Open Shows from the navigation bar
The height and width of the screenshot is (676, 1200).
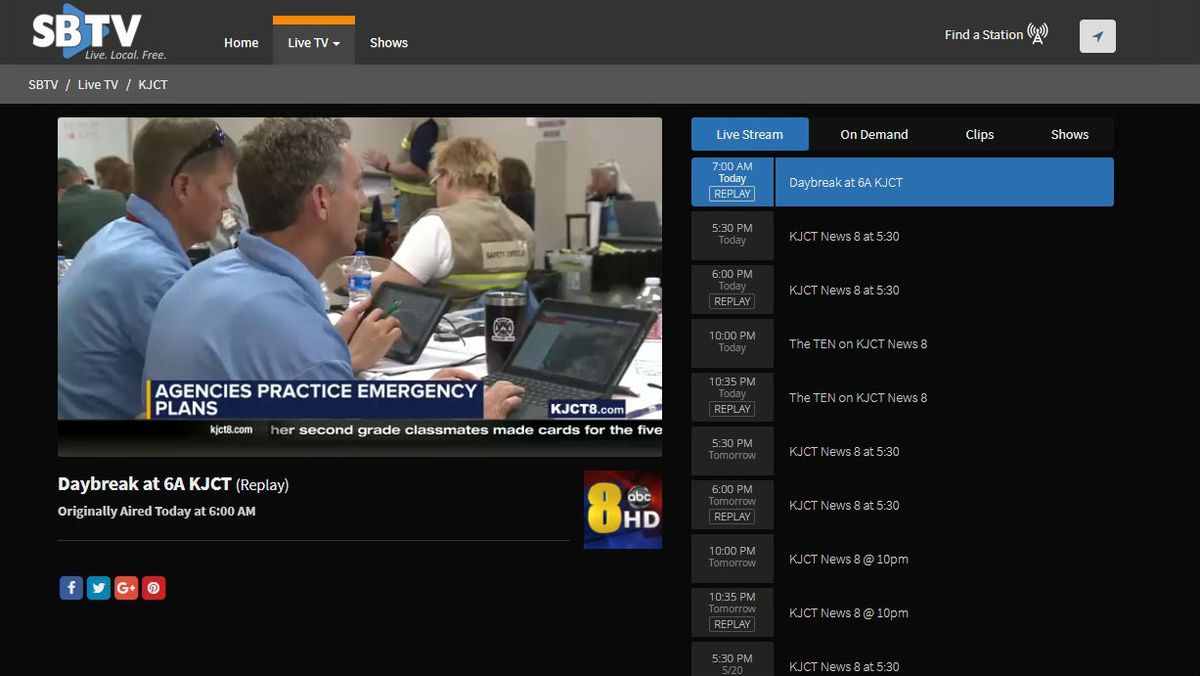[x=389, y=42]
